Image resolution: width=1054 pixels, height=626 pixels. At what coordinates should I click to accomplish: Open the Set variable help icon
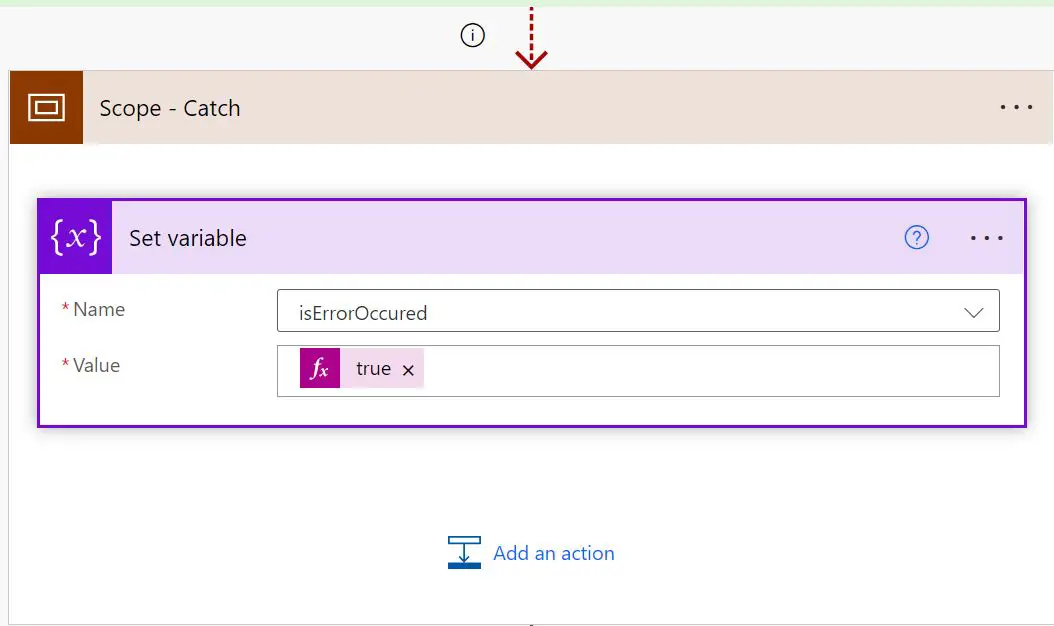pos(916,237)
